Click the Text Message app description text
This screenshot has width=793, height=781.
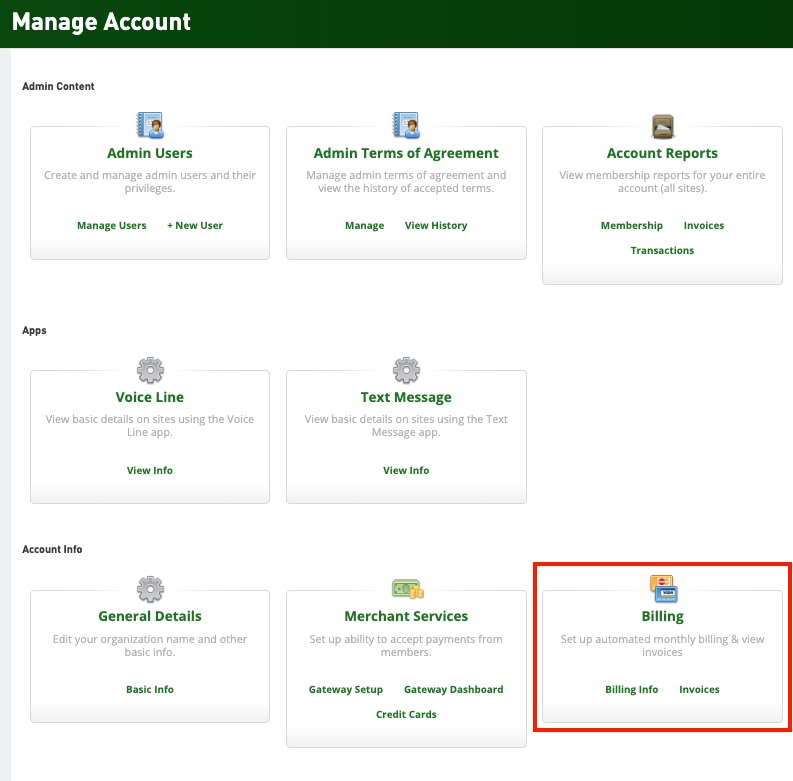[x=406, y=426]
